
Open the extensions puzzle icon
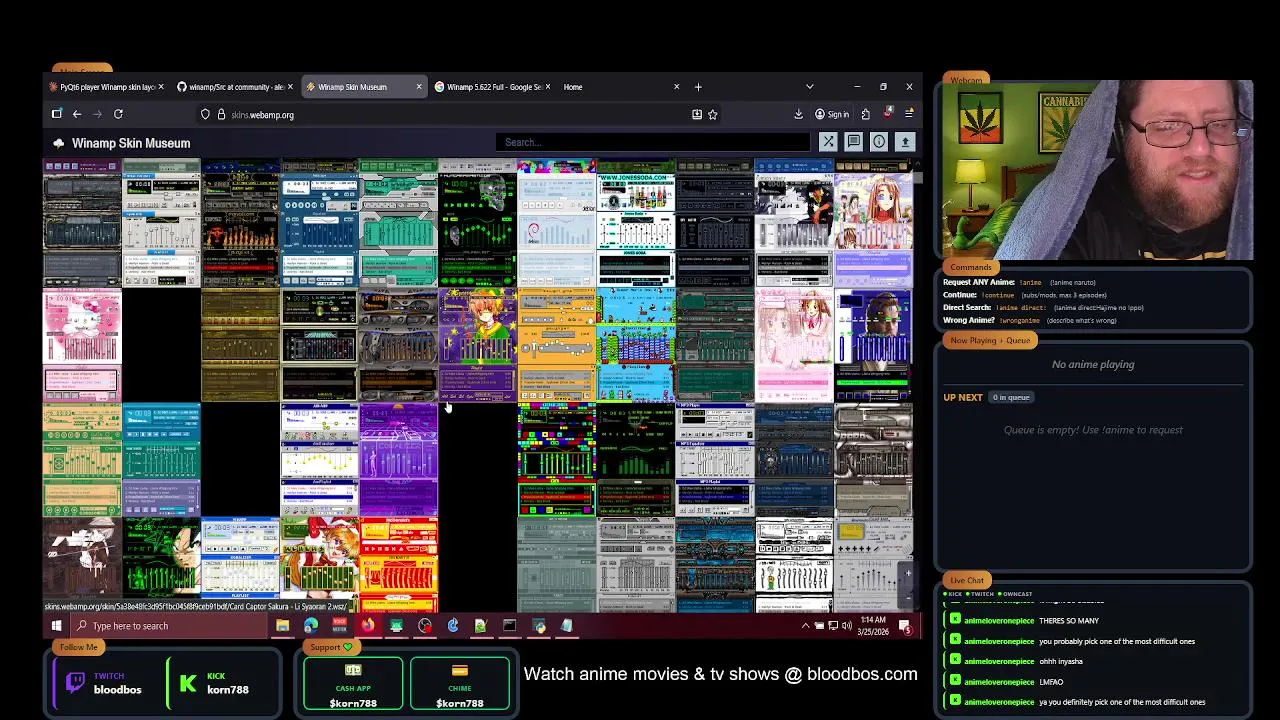(x=866, y=114)
